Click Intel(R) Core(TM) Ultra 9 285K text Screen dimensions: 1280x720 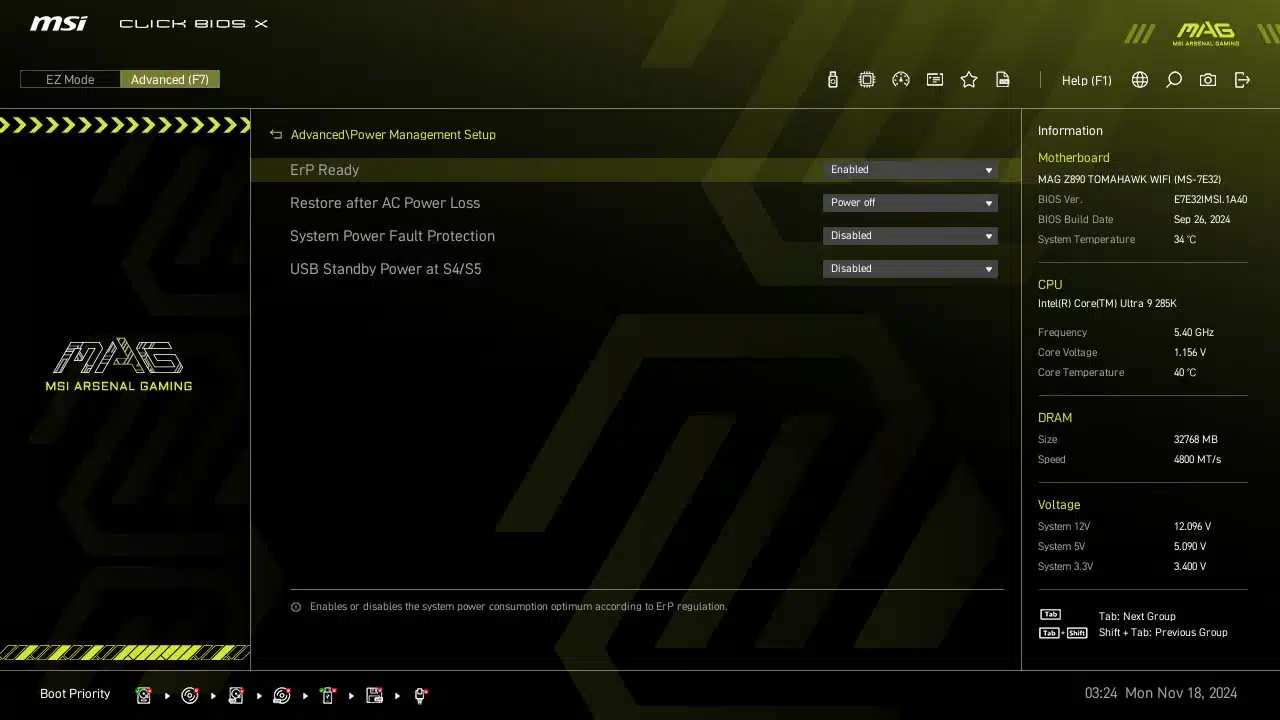point(1107,304)
